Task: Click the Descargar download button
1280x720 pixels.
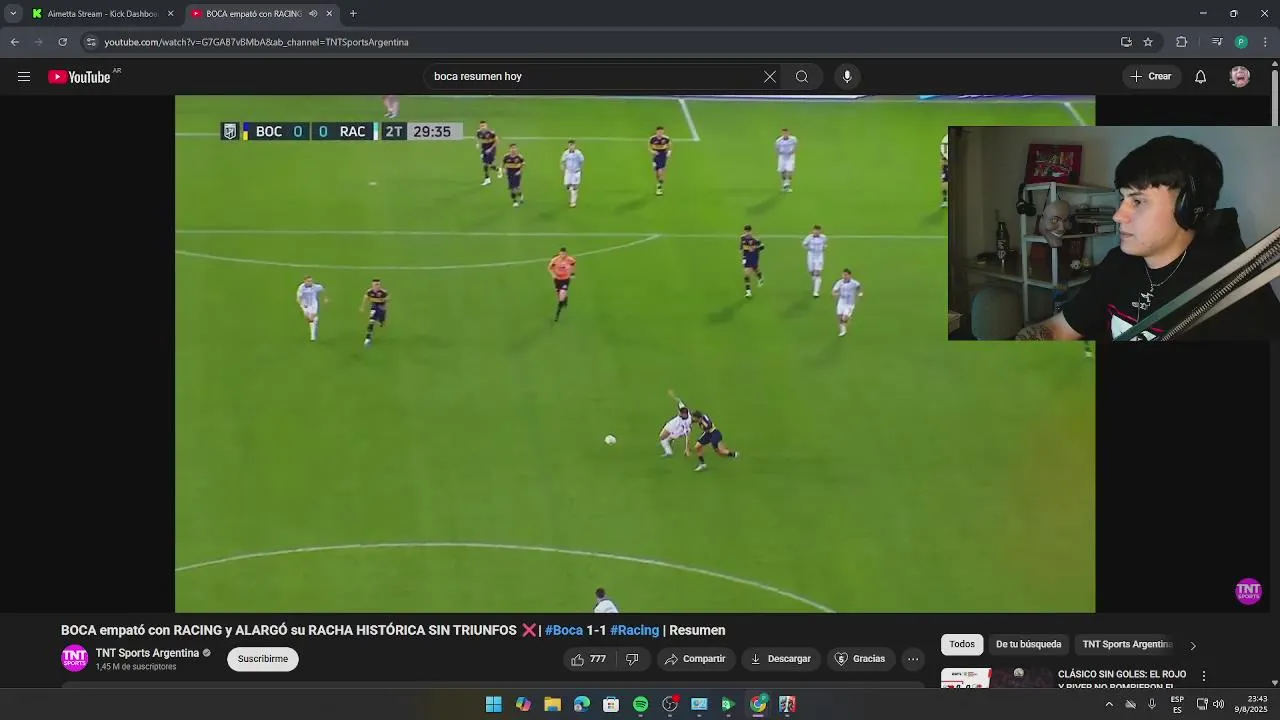Action: point(781,659)
